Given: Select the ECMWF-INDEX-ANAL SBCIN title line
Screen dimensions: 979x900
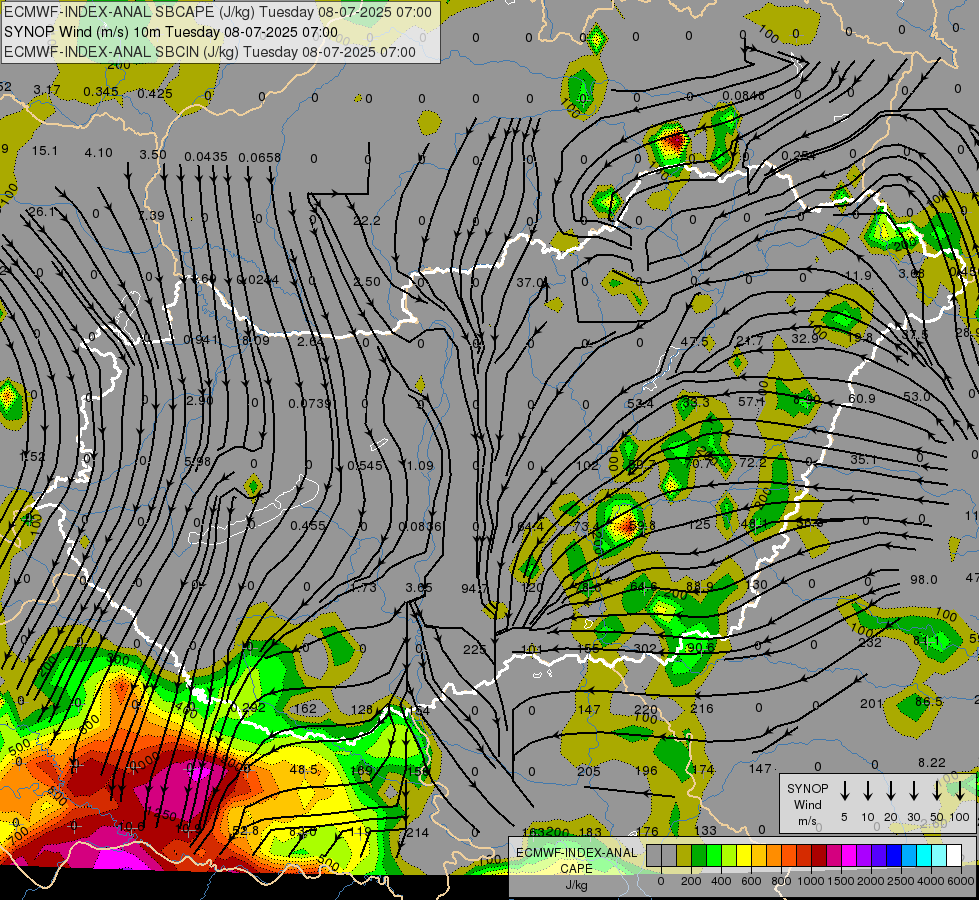Looking at the screenshot, I should tap(210, 52).
